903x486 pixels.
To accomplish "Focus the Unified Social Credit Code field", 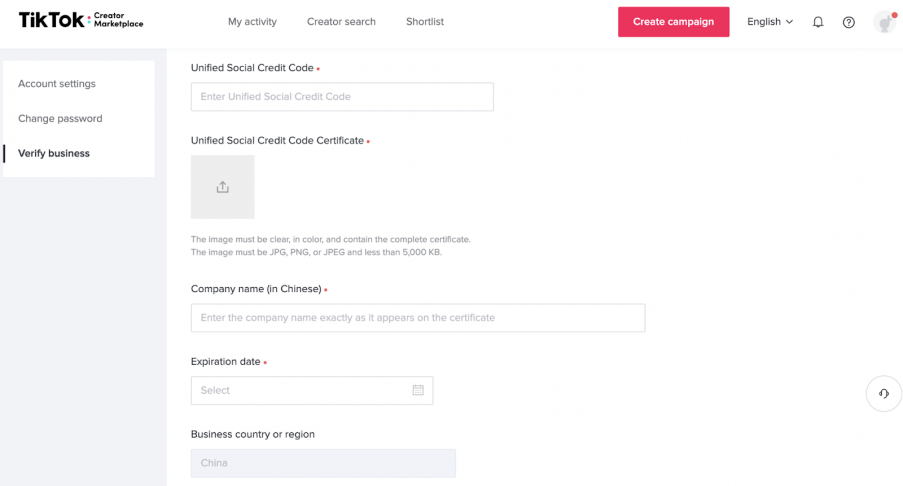I will [342, 97].
